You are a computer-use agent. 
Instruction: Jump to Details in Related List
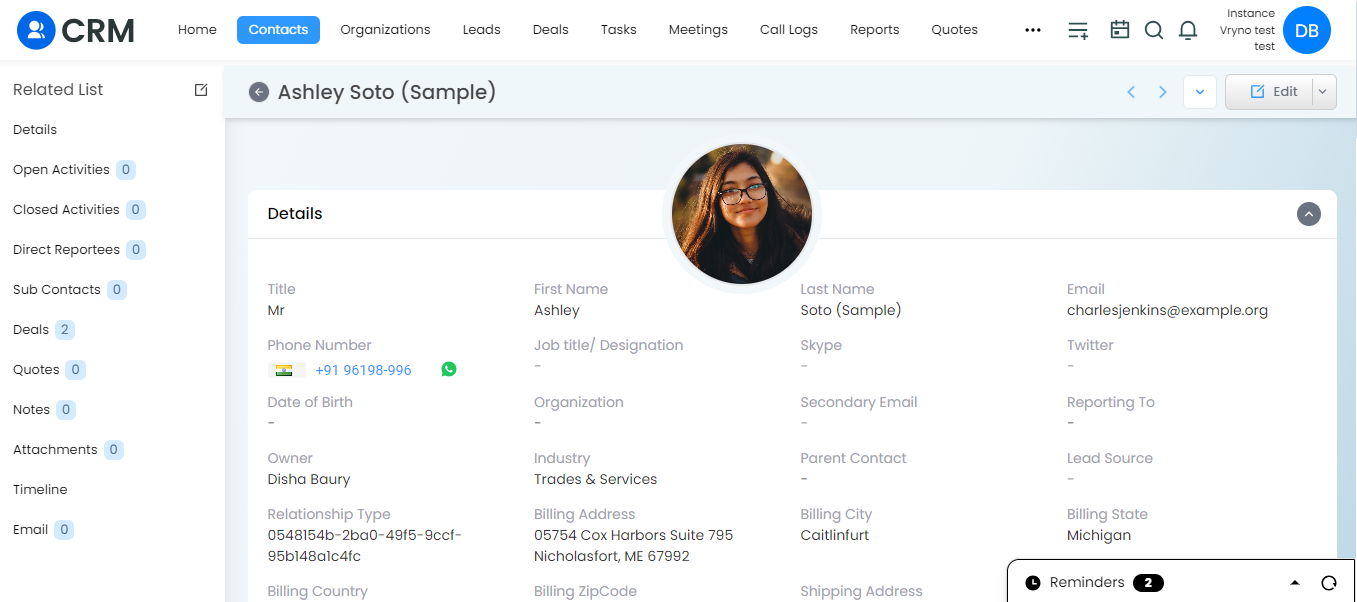pyautogui.click(x=35, y=130)
